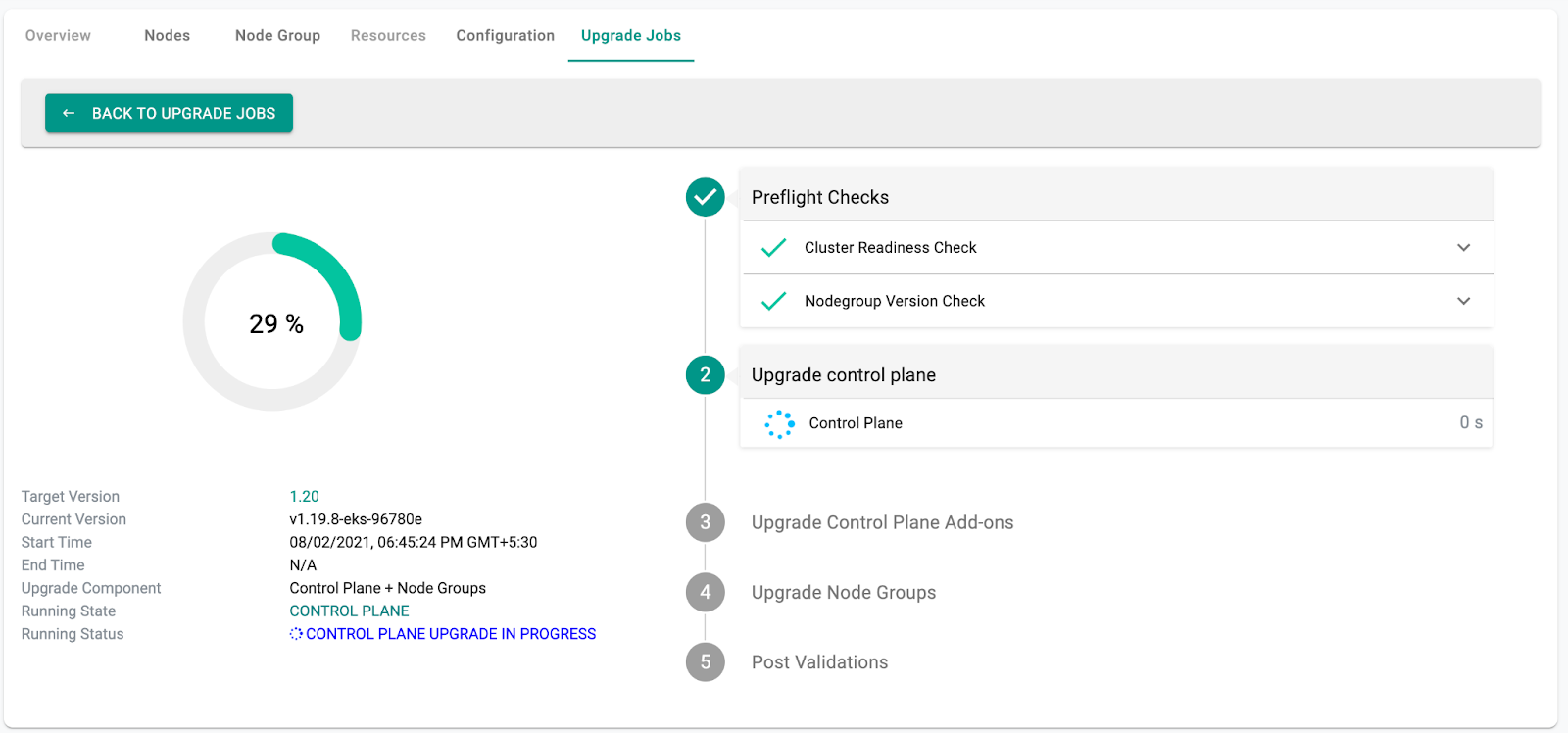Expand the Cluster Readiness Check row
1568x733 pixels.
click(1463, 248)
